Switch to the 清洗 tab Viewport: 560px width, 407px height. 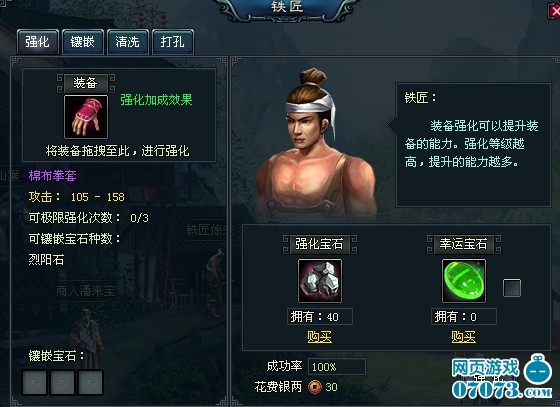128,42
